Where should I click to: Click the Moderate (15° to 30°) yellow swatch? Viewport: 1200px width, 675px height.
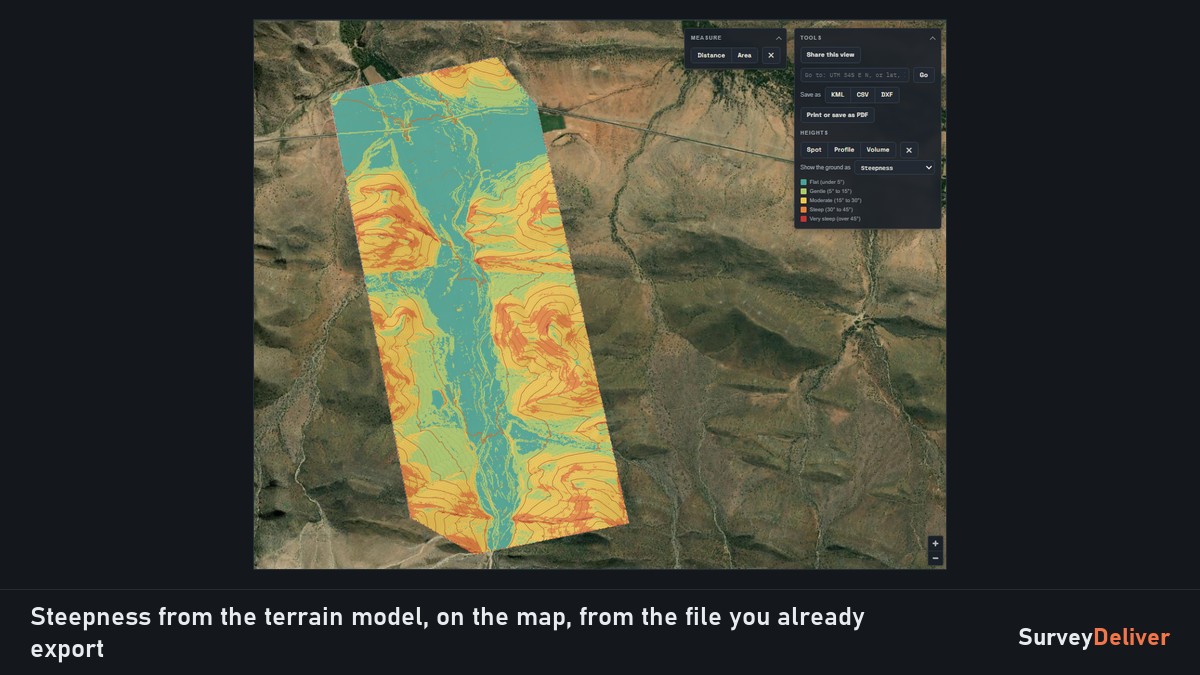pos(803,200)
